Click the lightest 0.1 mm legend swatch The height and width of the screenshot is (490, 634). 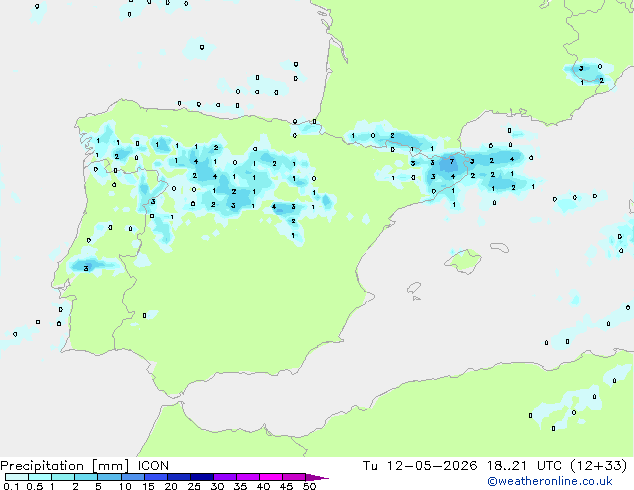click(x=17, y=477)
